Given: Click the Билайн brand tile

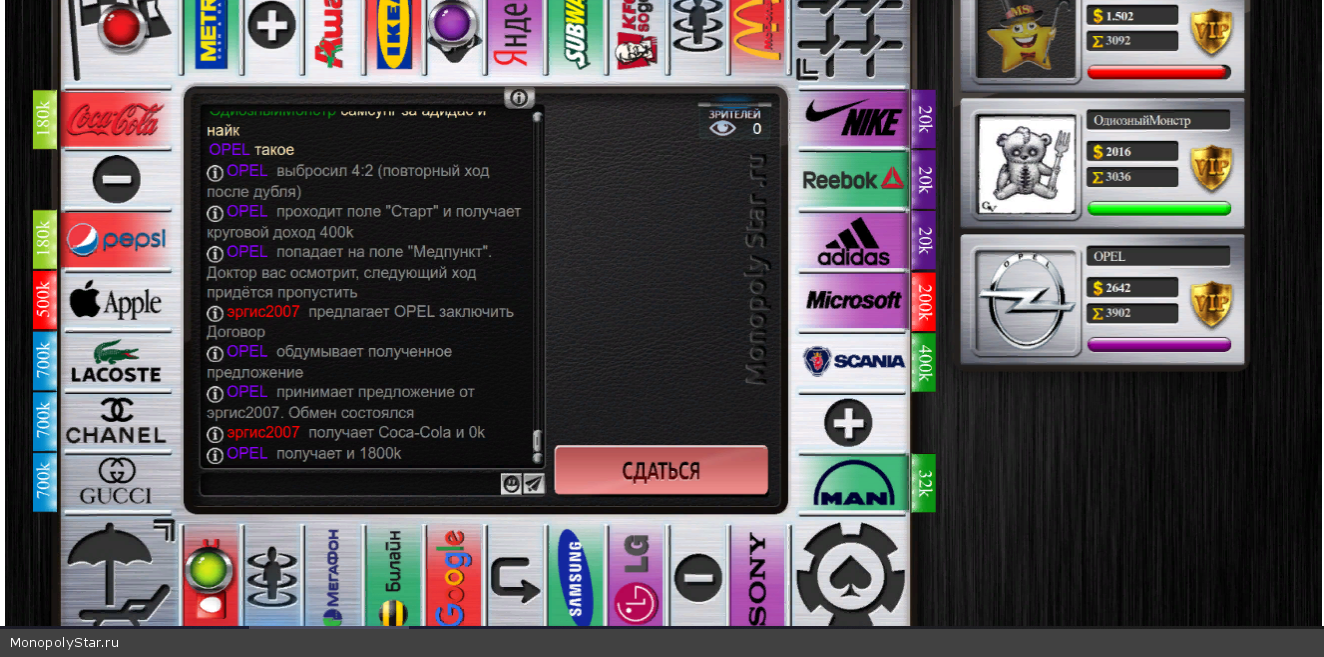Looking at the screenshot, I should (x=393, y=576).
